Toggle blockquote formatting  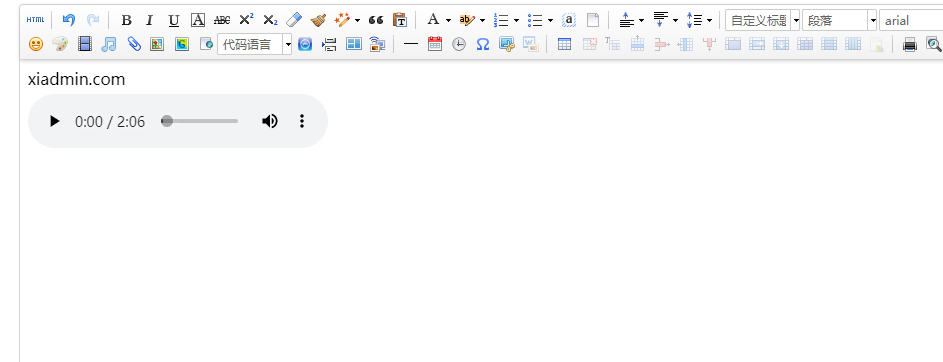coord(376,20)
